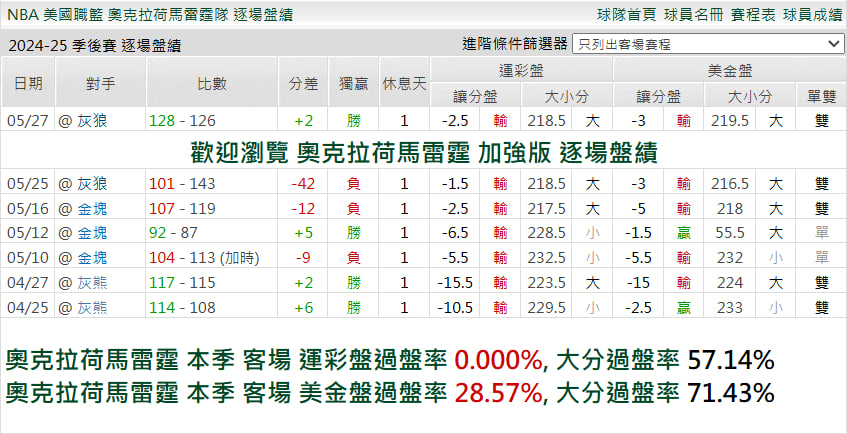Screen dimensions: 847x434
Task: Click the -10.5 spread value
Action: click(455, 308)
